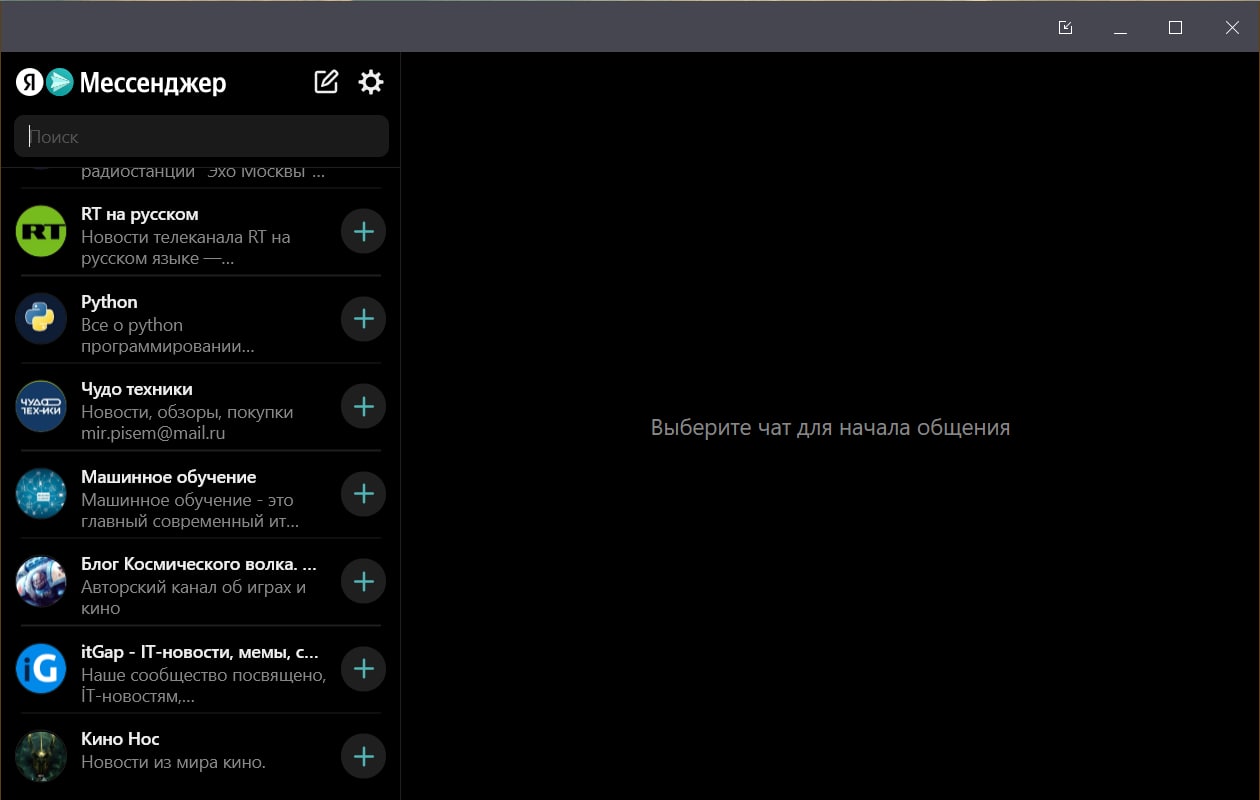The height and width of the screenshot is (800, 1260).
Task: Click the mir.pisem@mail.ru text
Action: point(153,434)
